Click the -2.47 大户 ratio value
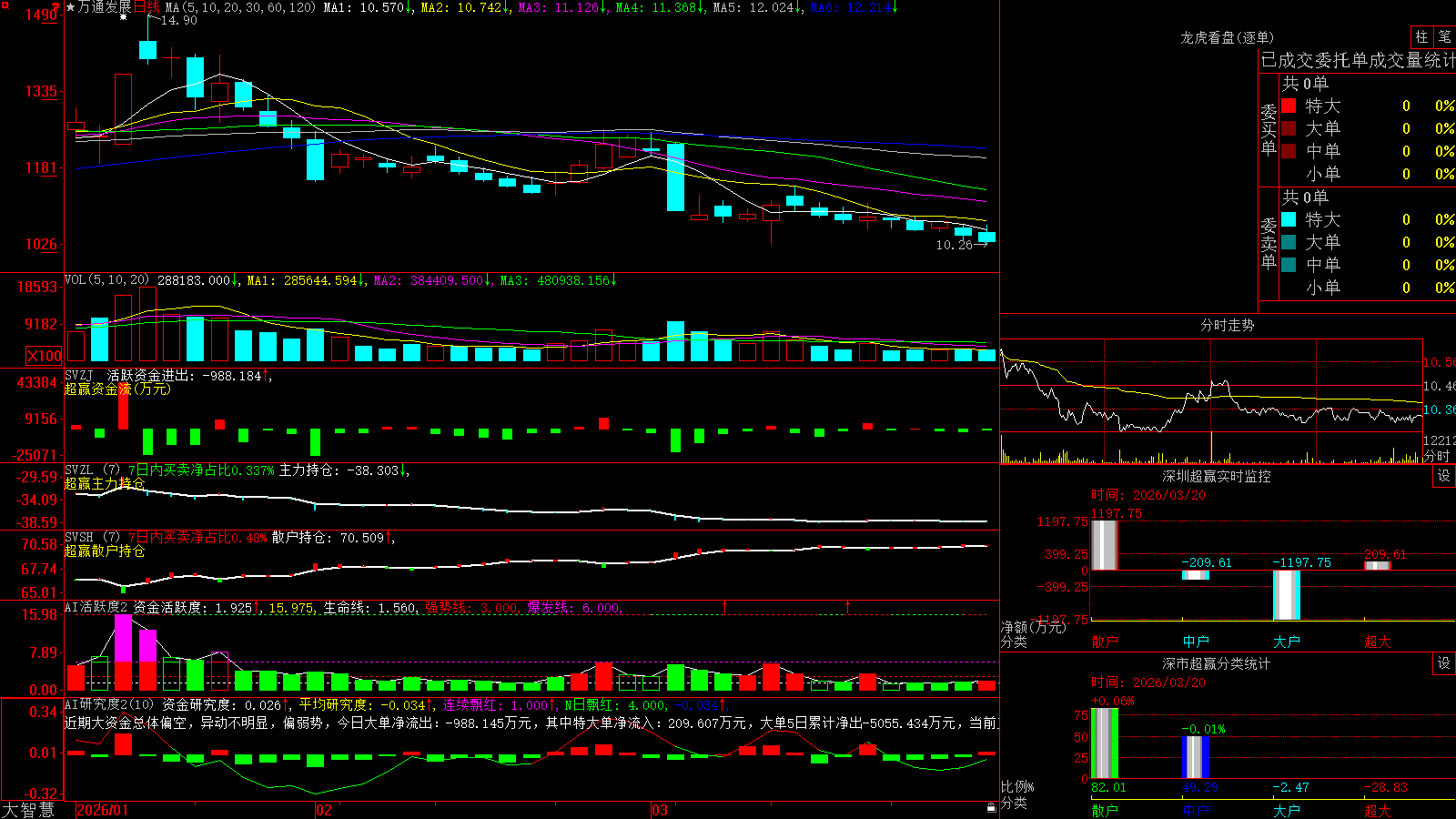This screenshot has height=819, width=1456. click(1290, 787)
